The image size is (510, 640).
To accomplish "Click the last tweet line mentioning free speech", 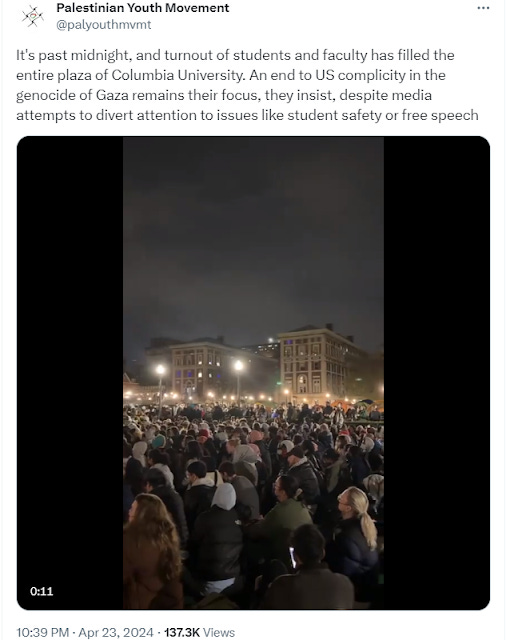I will (247, 115).
